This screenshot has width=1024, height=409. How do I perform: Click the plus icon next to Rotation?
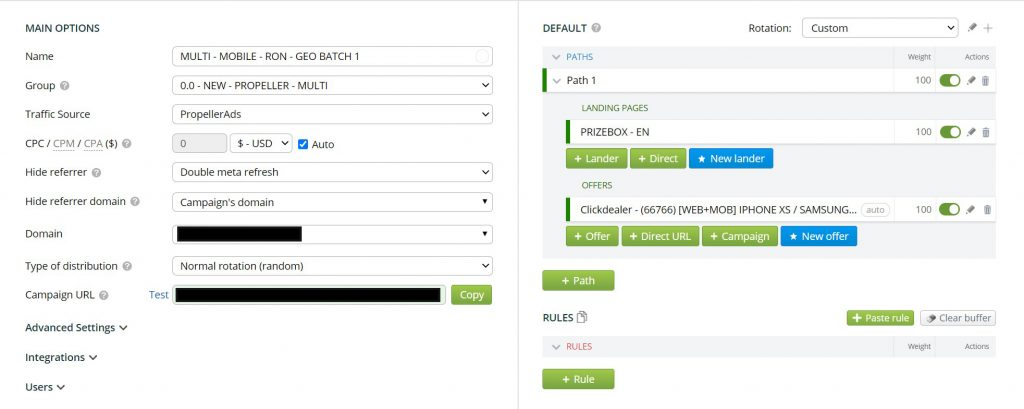[x=988, y=28]
